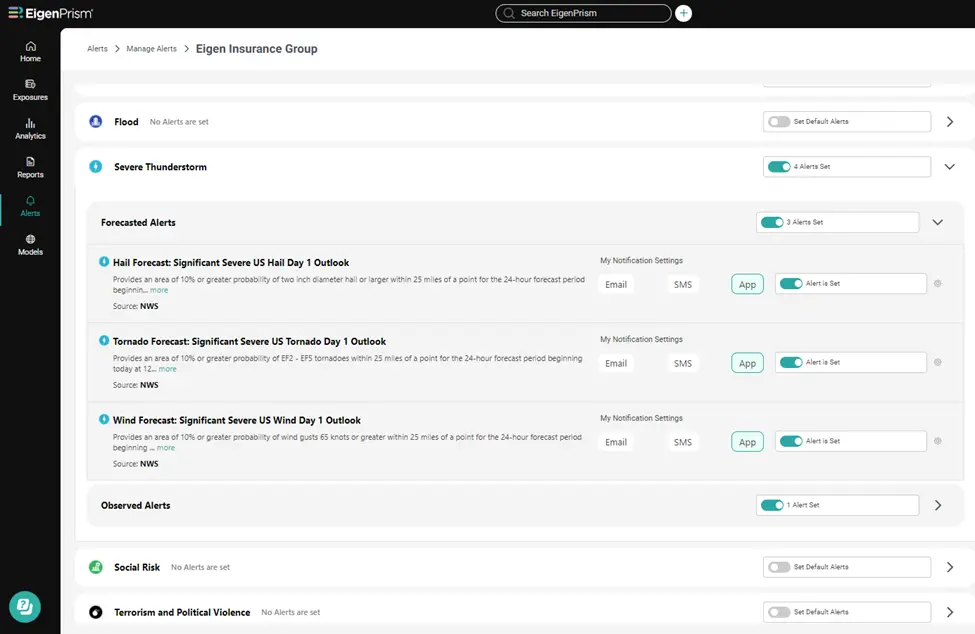Viewport: 975px width, 634px height.
Task: Toggle Forecasted Alerts 3 Alerts Set switch
Action: click(x=772, y=223)
